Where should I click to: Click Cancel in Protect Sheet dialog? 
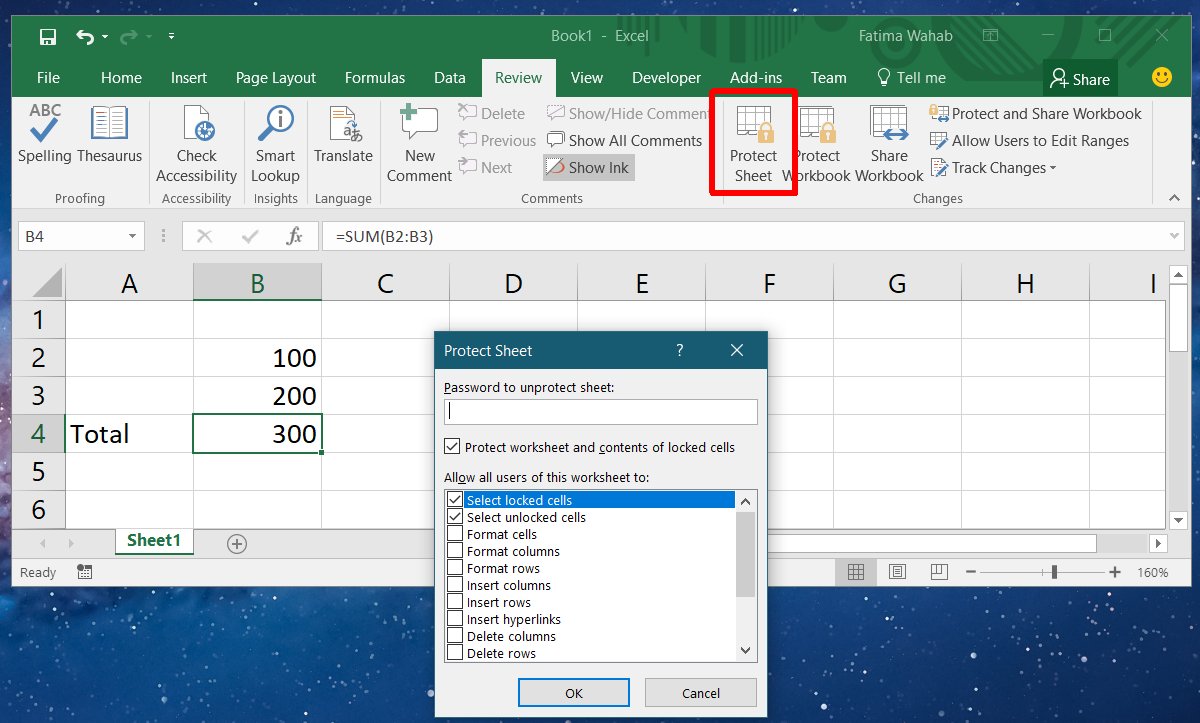[x=700, y=692]
